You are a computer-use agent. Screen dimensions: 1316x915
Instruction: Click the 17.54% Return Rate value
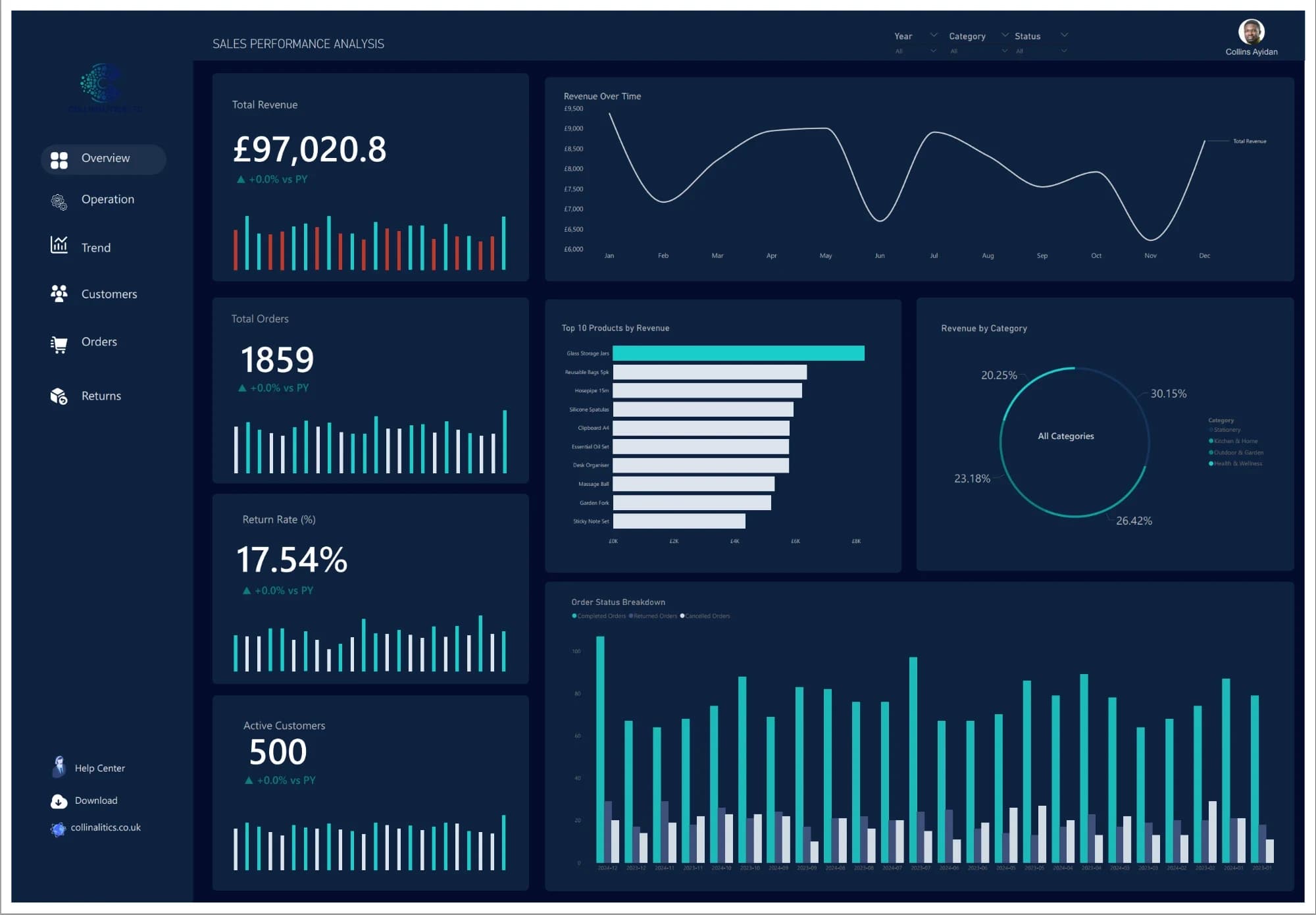pyautogui.click(x=291, y=560)
